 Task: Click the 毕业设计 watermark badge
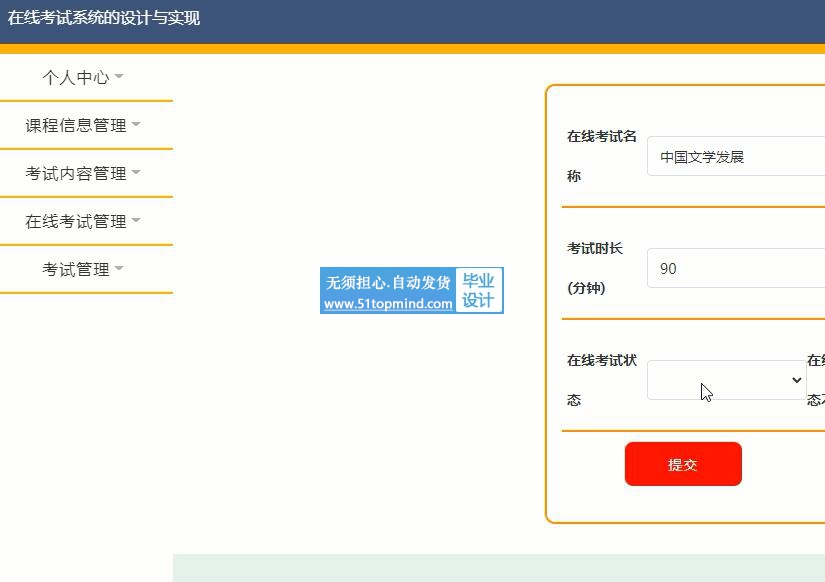tap(478, 290)
